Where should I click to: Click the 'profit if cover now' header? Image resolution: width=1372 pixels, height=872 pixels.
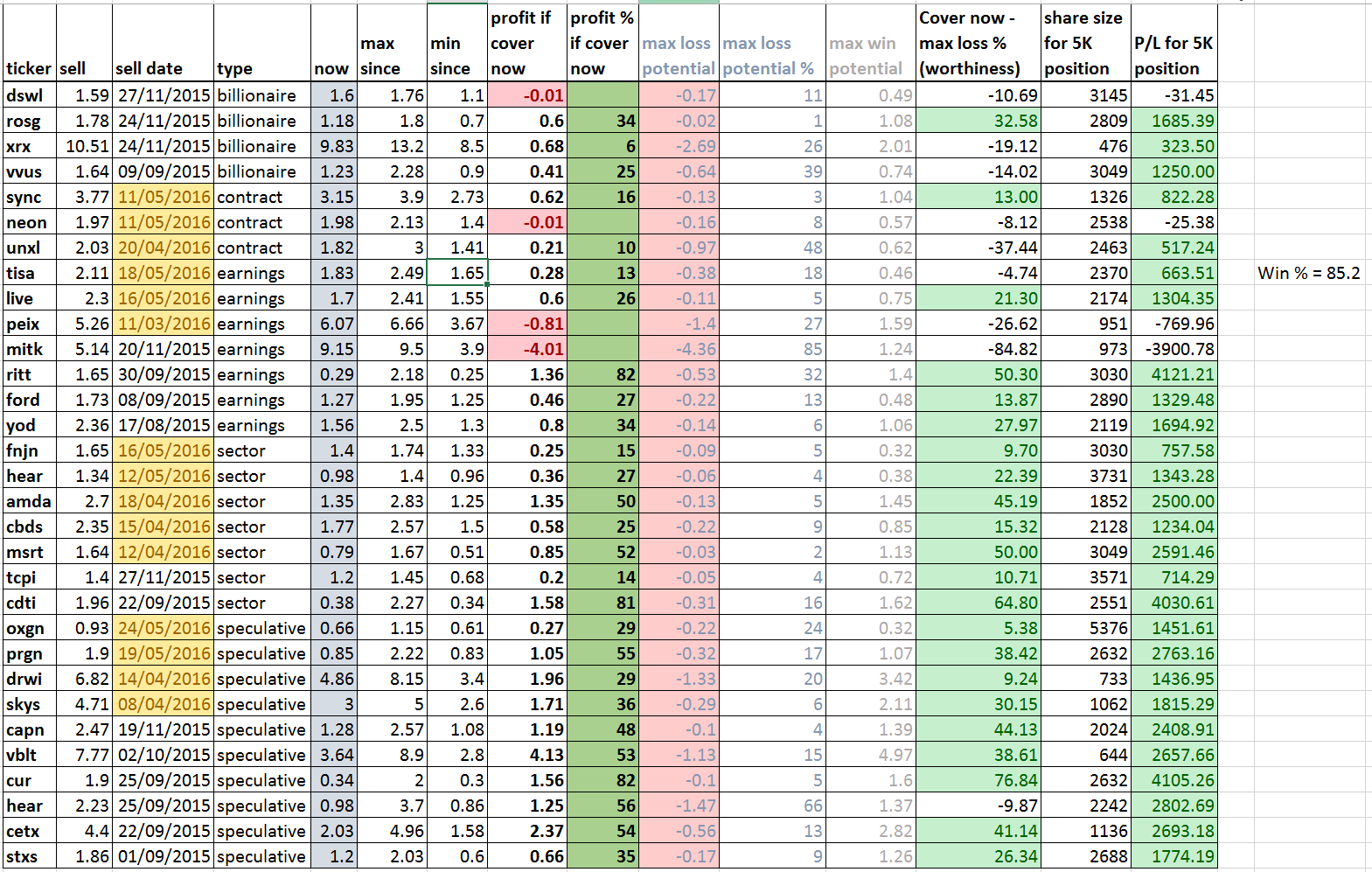click(527, 43)
